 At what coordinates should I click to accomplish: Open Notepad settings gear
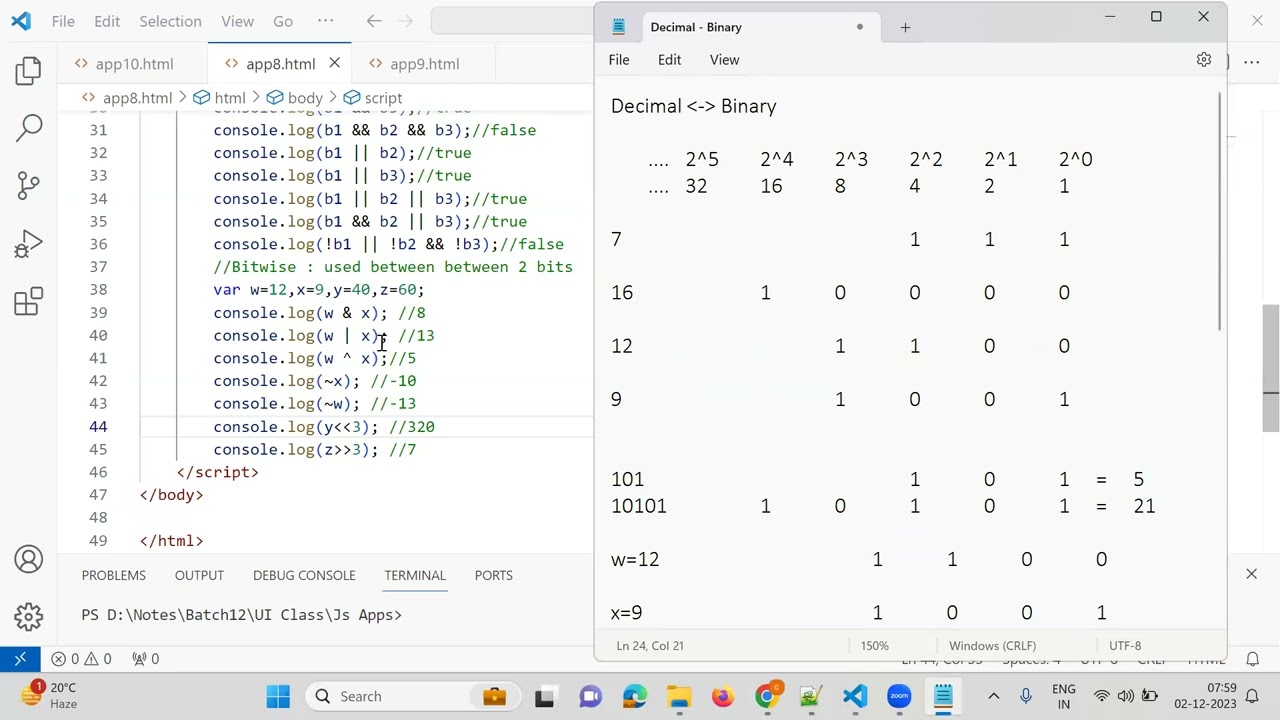1204,60
